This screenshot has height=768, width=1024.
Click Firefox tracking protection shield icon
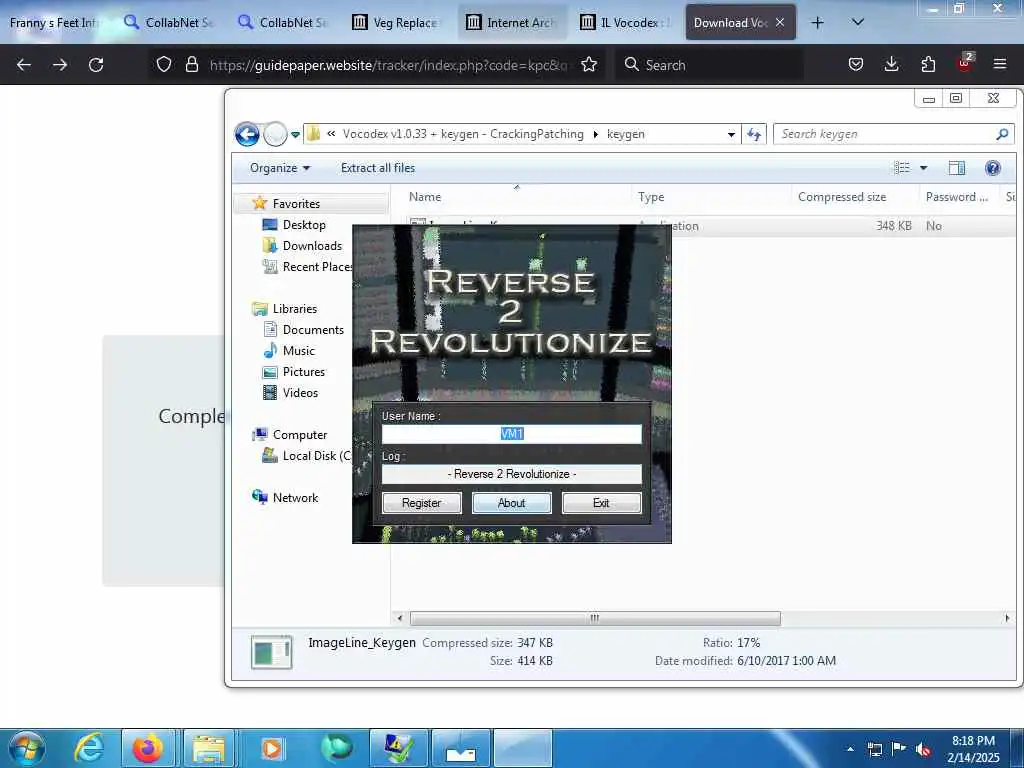(x=164, y=65)
